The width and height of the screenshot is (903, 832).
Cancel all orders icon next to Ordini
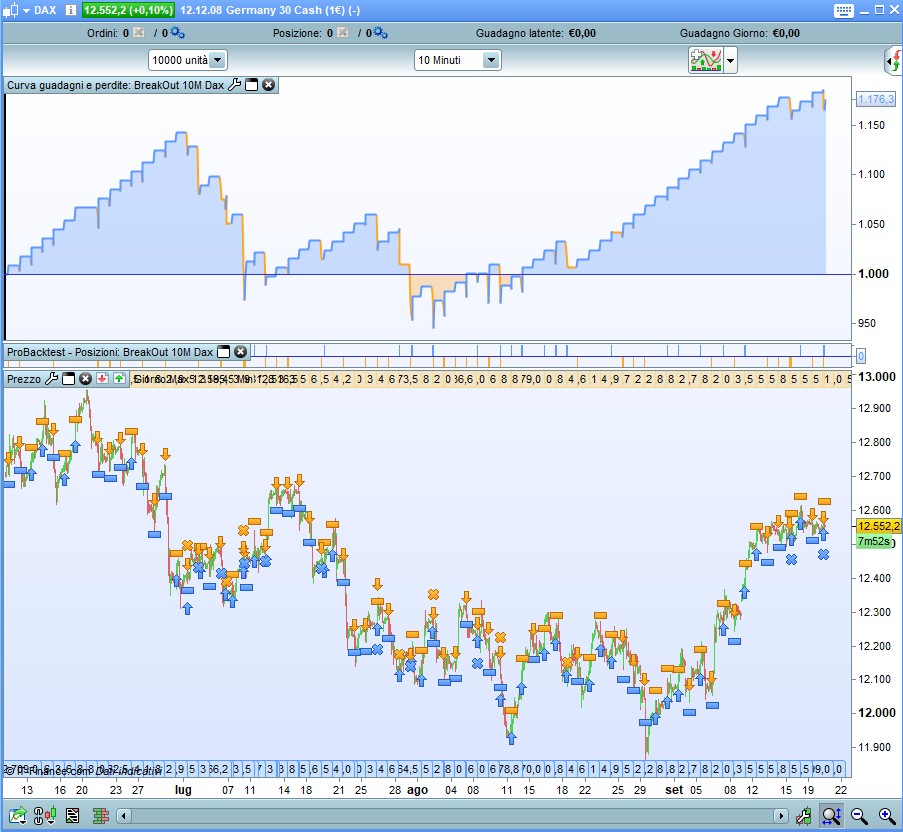139,33
